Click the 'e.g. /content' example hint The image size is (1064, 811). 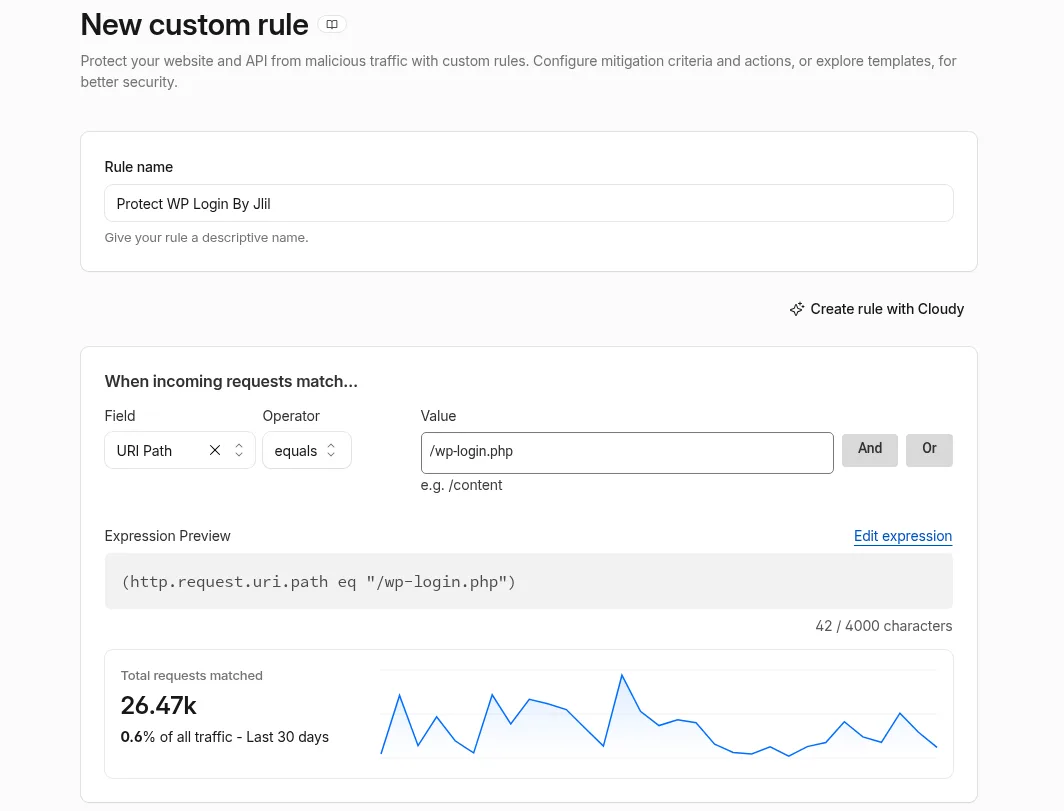(461, 485)
